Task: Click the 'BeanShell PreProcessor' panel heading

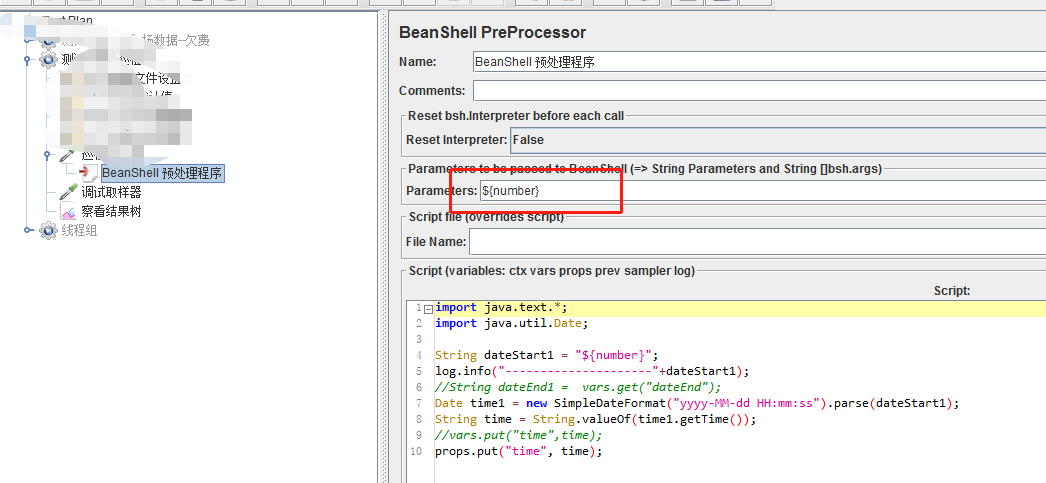Action: tap(492, 32)
